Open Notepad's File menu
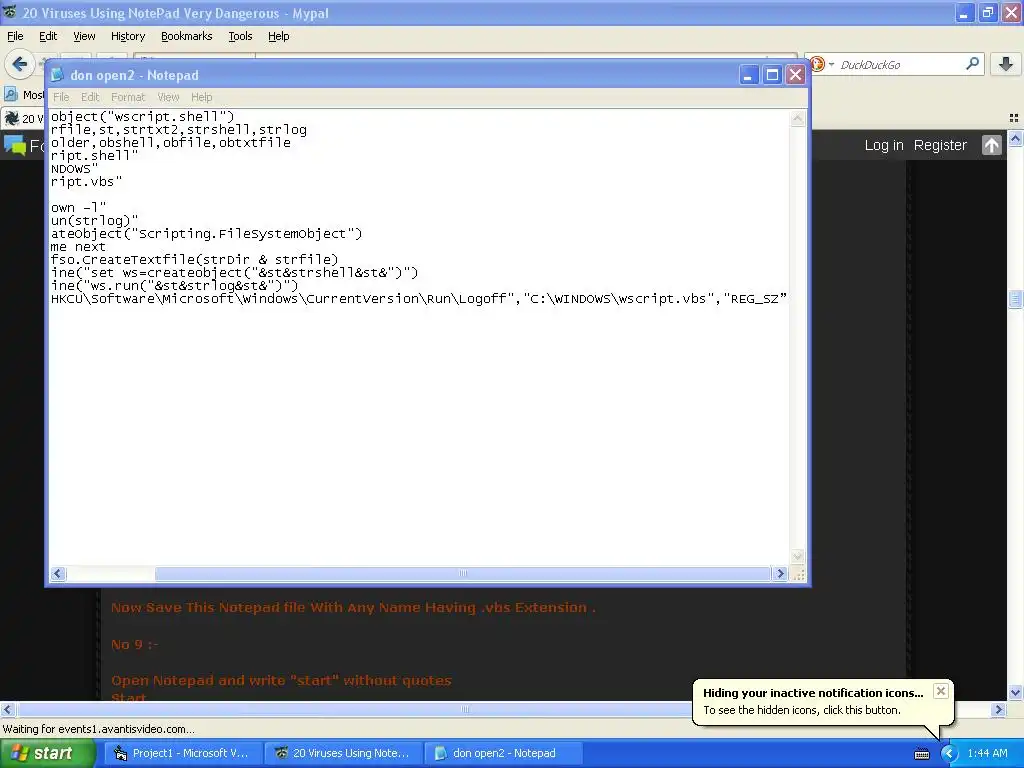This screenshot has width=1024, height=768. [61, 97]
